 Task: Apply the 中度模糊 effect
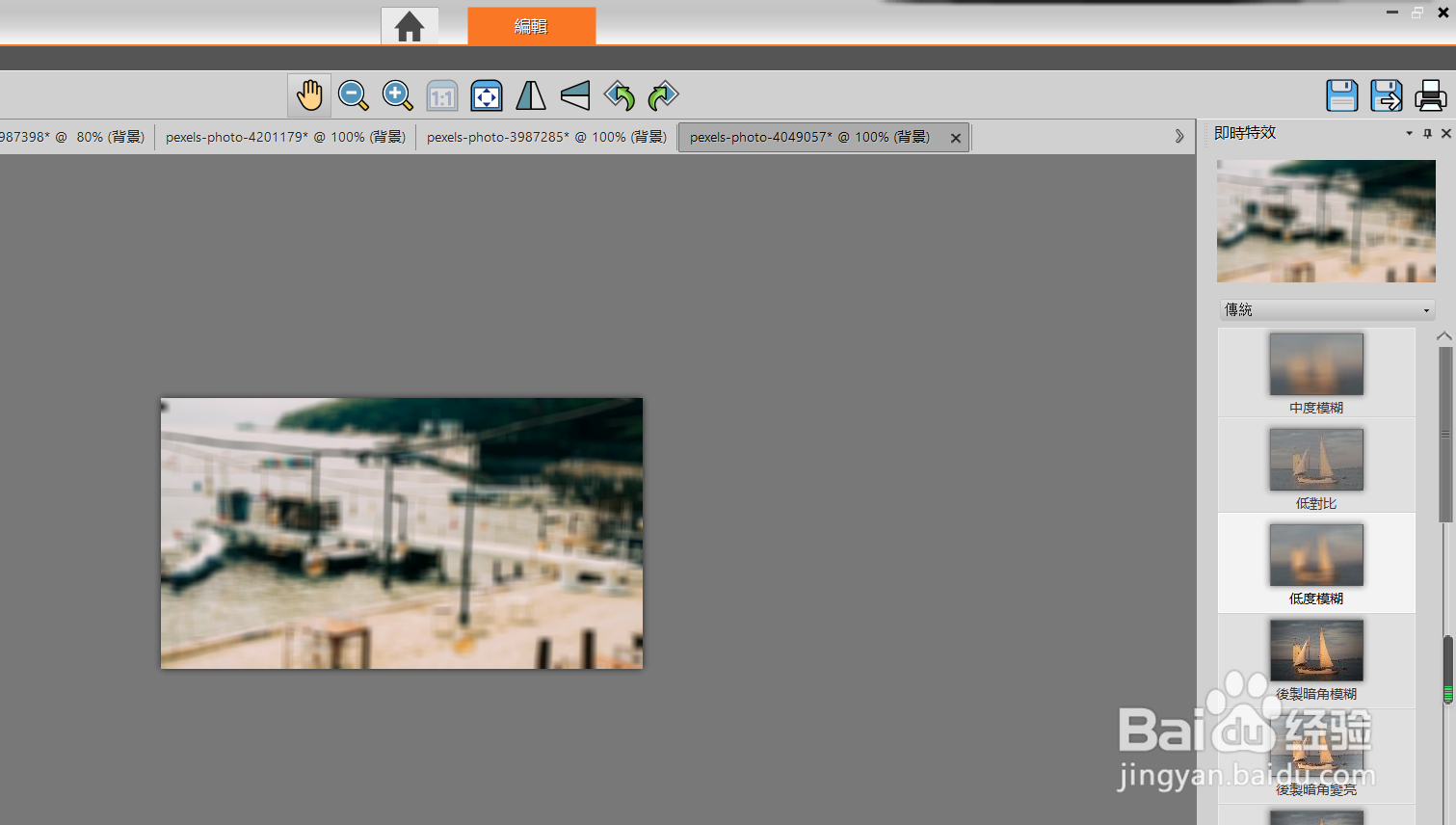click(1316, 373)
